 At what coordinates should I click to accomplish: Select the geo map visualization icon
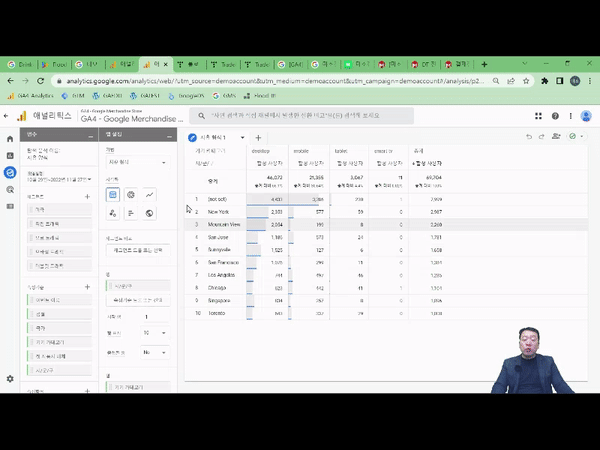pos(150,213)
